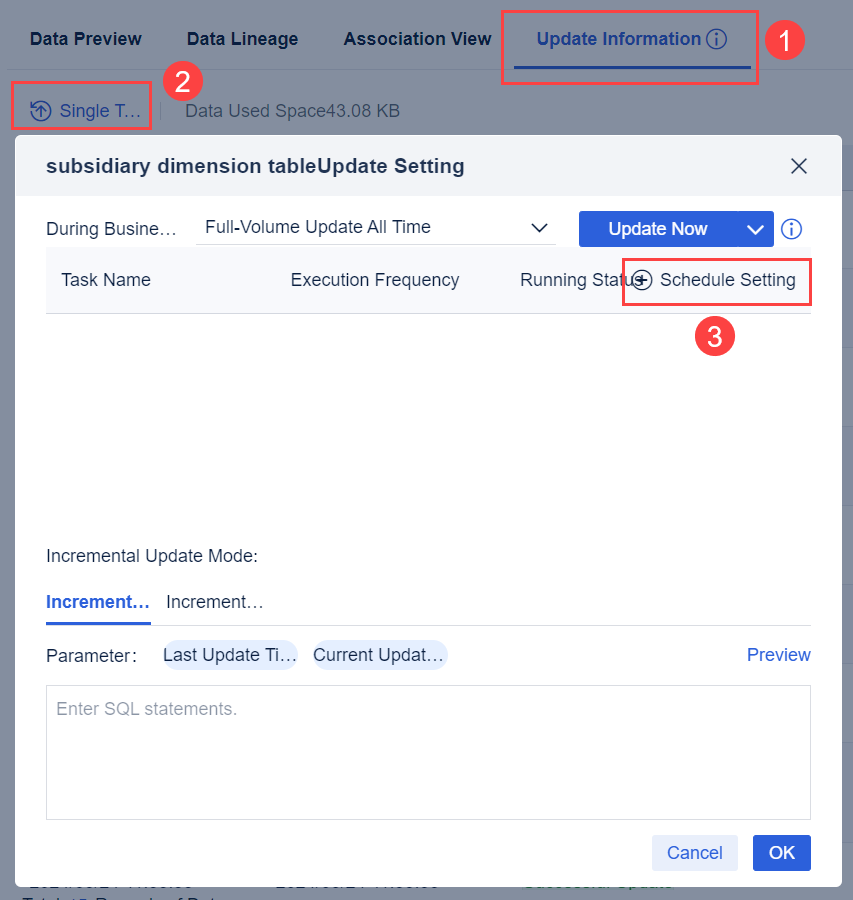853x900 pixels.
Task: Insert the Current Updat… parameter chip
Action: tap(379, 655)
